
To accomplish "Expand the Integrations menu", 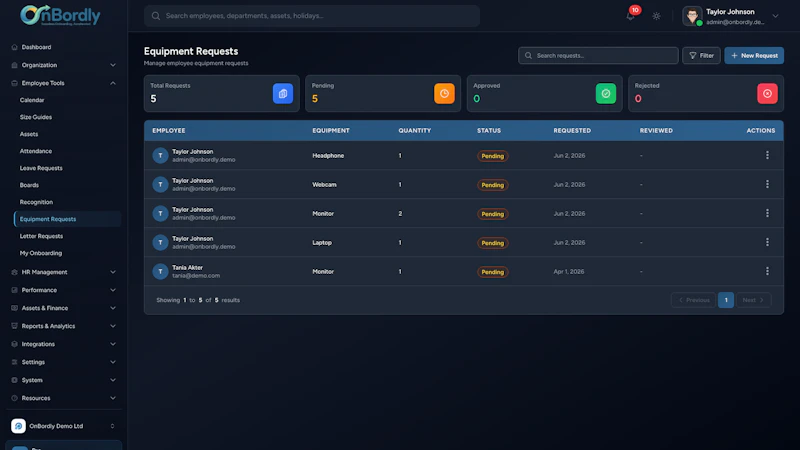I will (63, 344).
